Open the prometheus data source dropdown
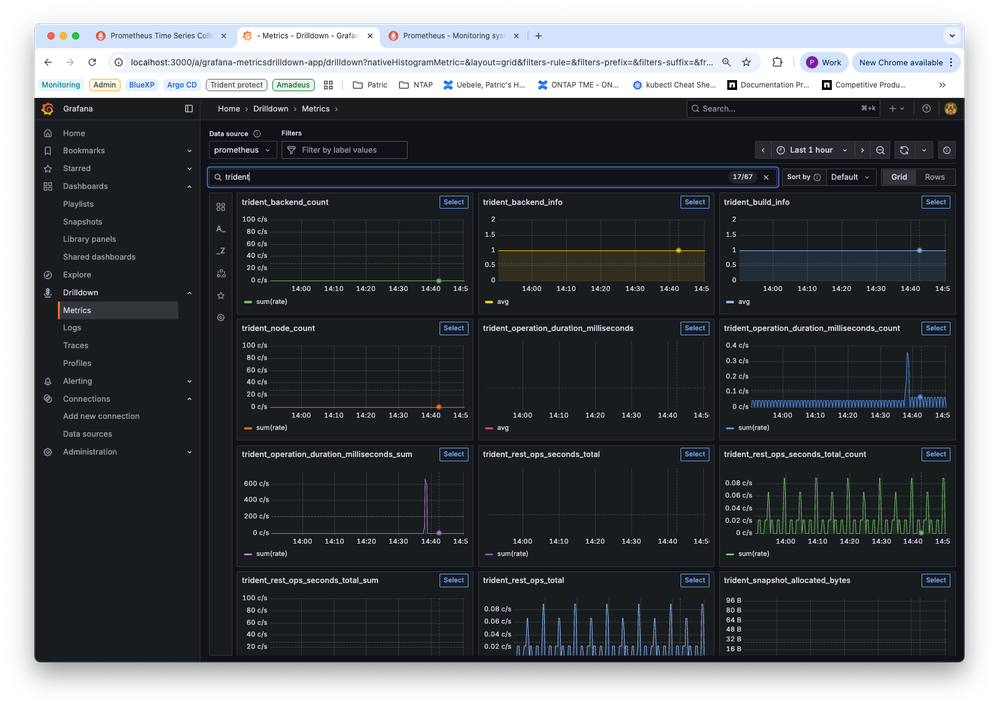The height and width of the screenshot is (708, 999). point(242,150)
